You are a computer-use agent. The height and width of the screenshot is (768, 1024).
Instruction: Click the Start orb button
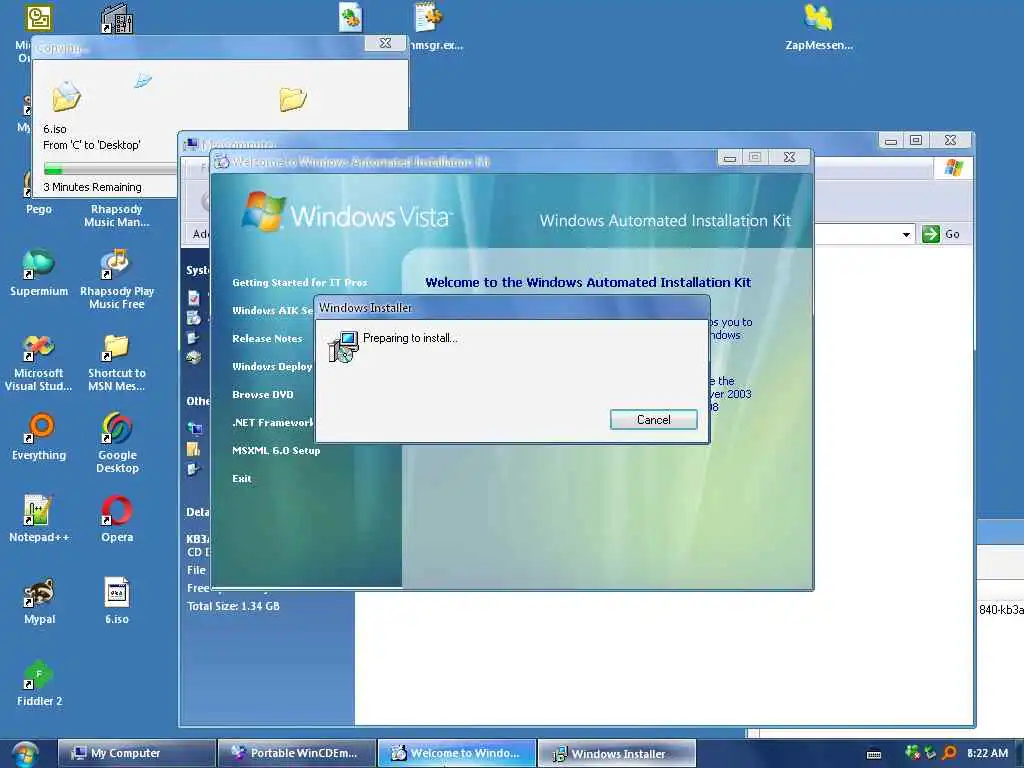24,754
